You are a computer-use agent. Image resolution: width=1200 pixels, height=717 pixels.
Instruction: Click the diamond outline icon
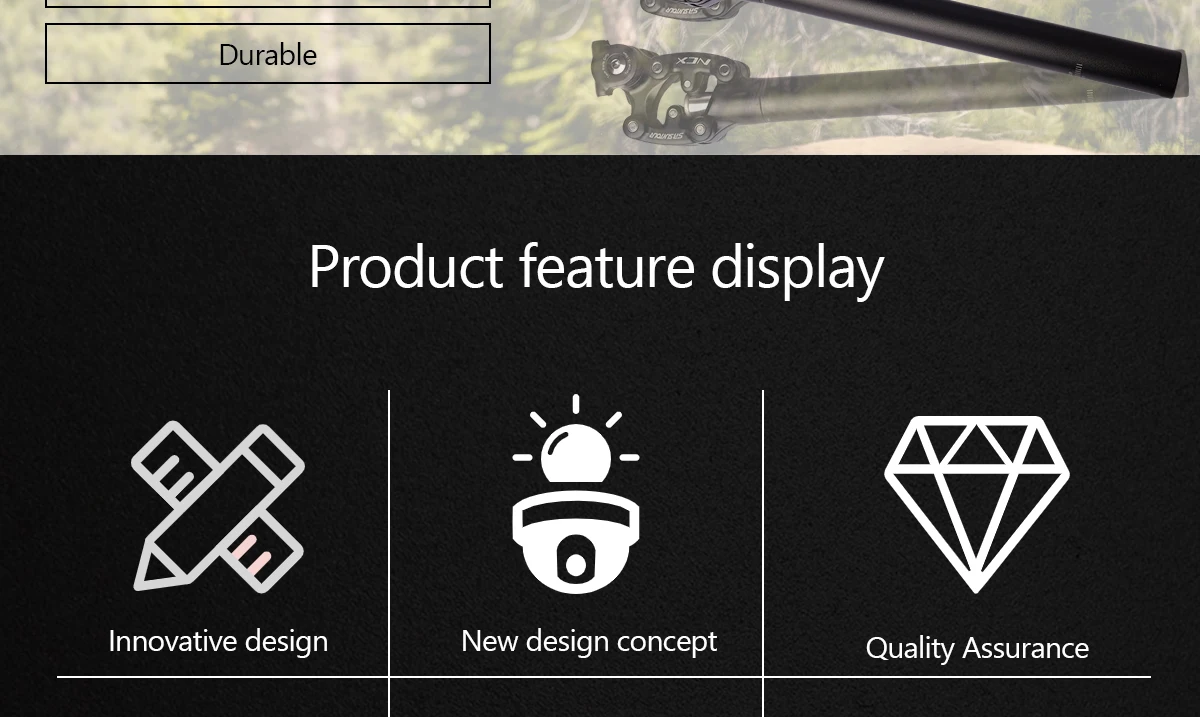tap(977, 505)
